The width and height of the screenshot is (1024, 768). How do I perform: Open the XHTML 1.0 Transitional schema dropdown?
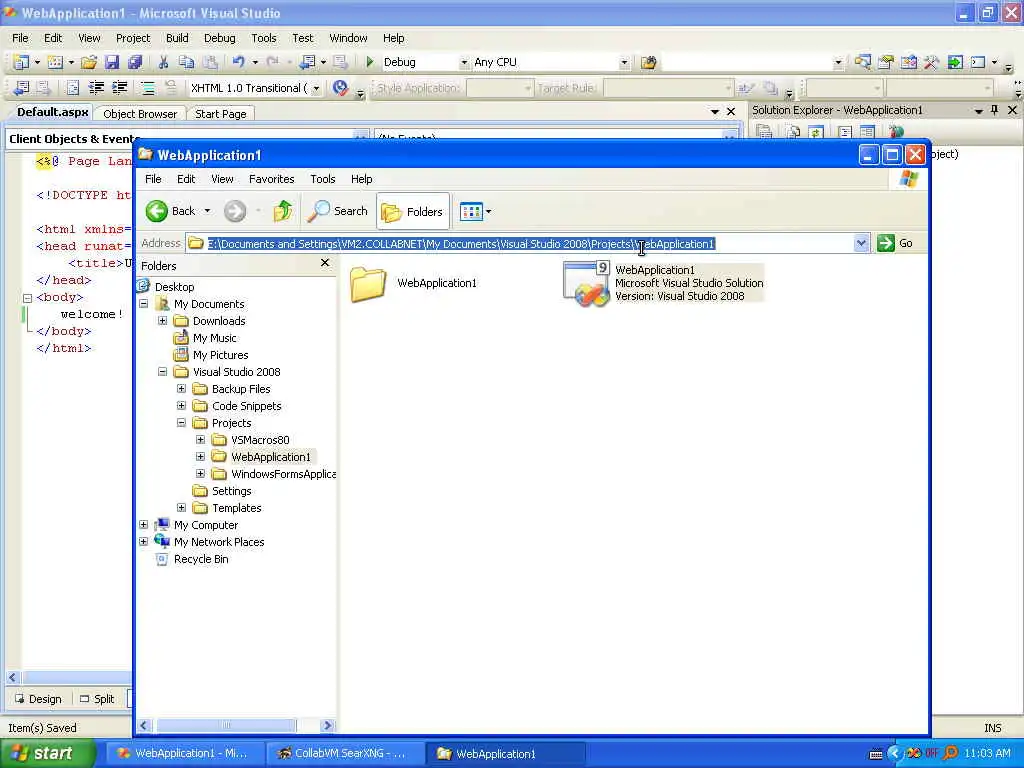(316, 88)
